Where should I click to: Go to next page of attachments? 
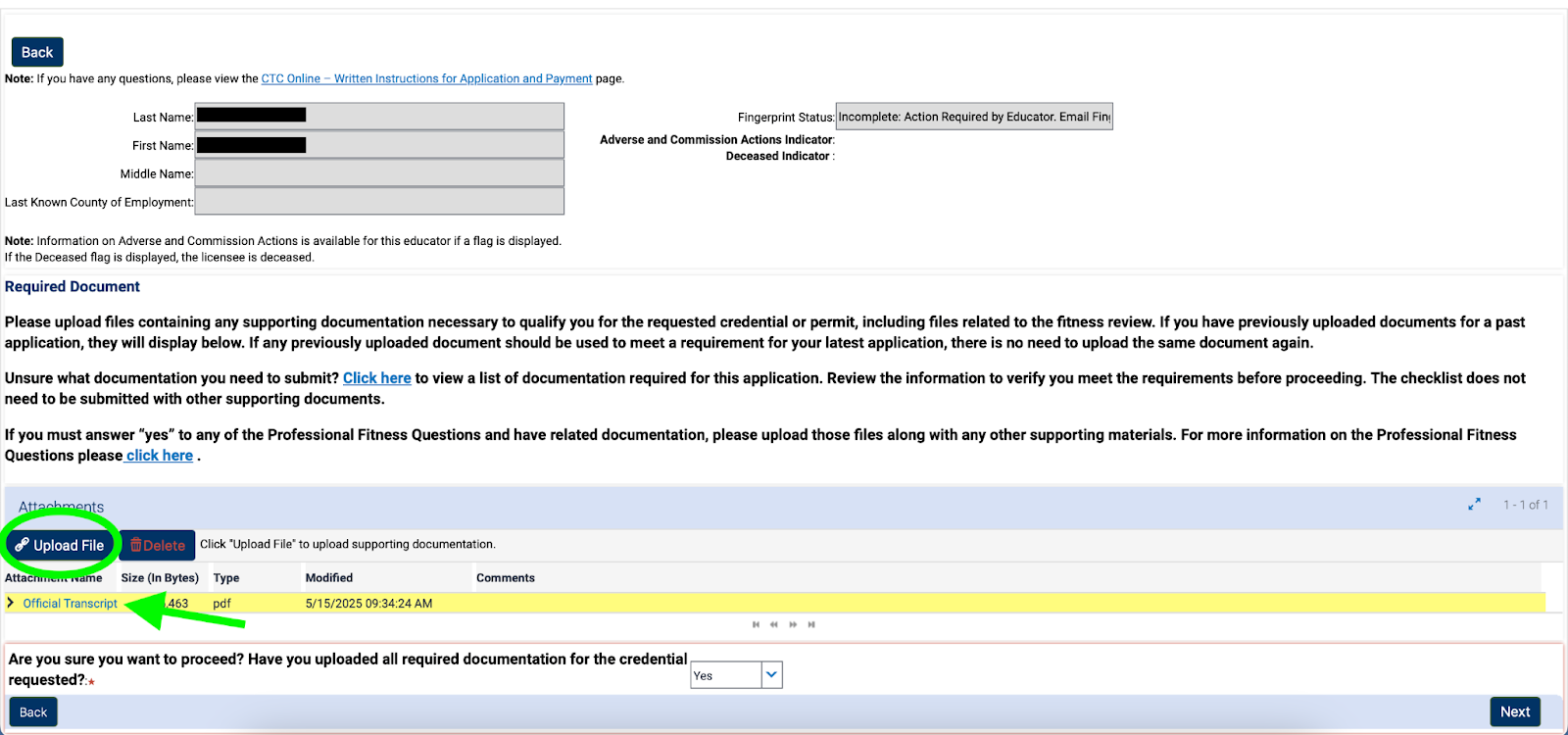click(x=793, y=624)
